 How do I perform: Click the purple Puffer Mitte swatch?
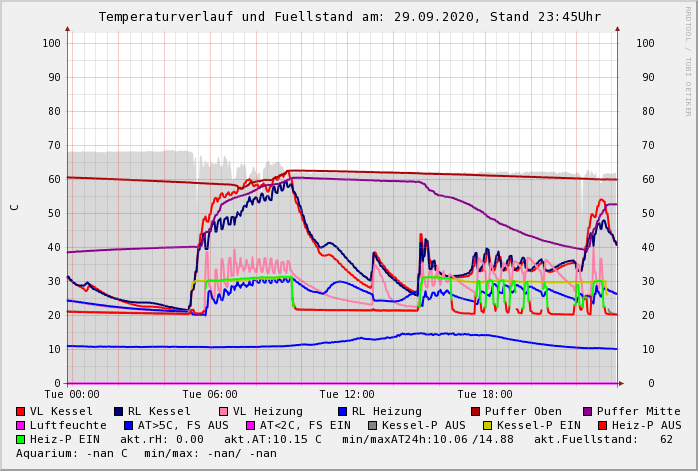(587, 412)
